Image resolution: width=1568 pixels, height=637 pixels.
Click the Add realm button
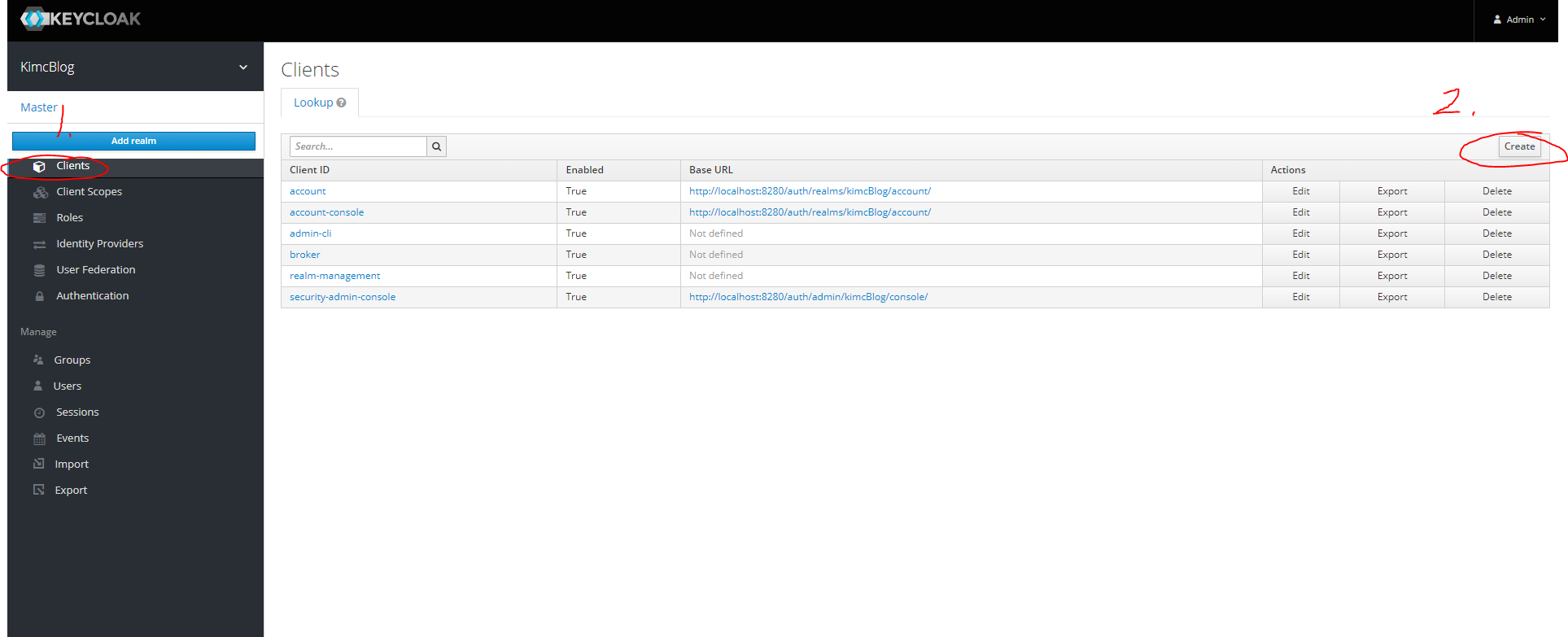(x=133, y=141)
